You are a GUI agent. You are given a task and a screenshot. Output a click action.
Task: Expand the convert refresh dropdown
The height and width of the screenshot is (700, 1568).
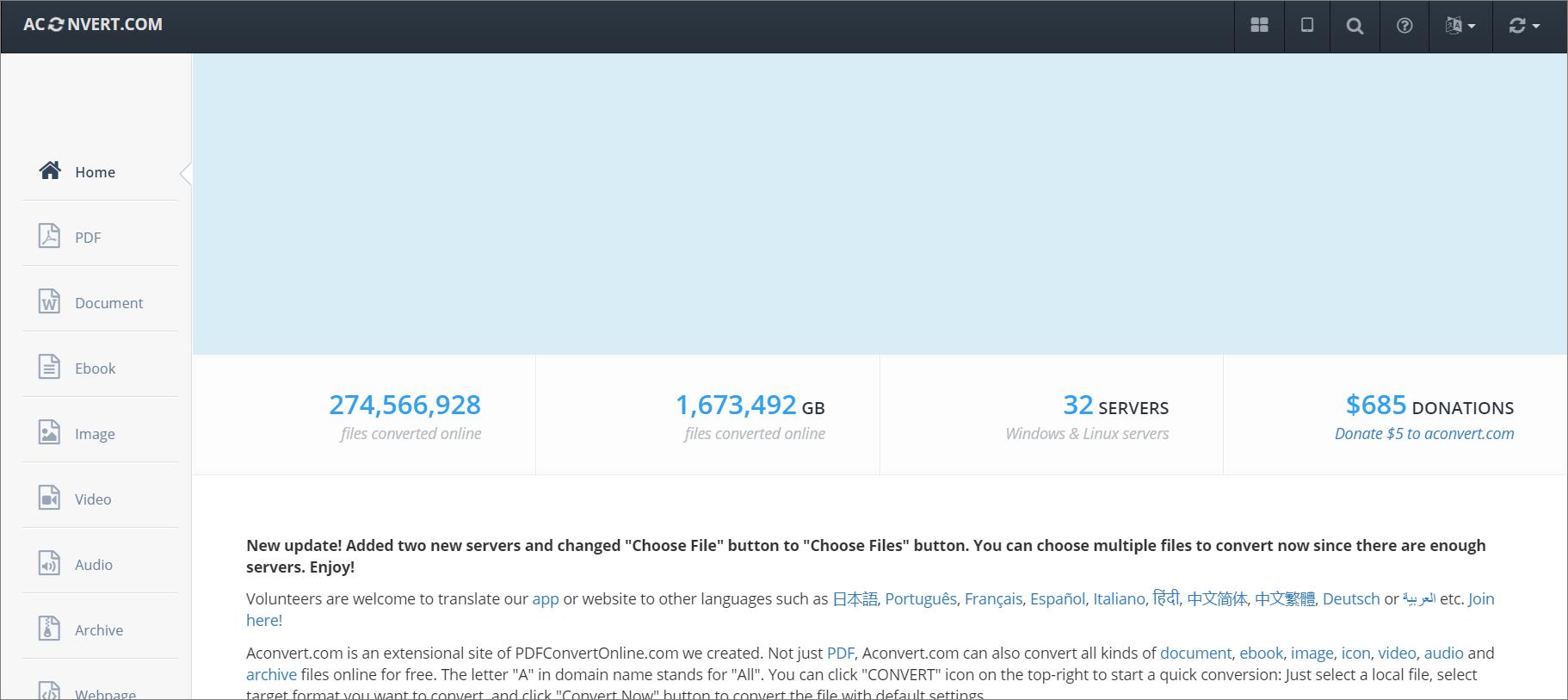tap(1524, 26)
